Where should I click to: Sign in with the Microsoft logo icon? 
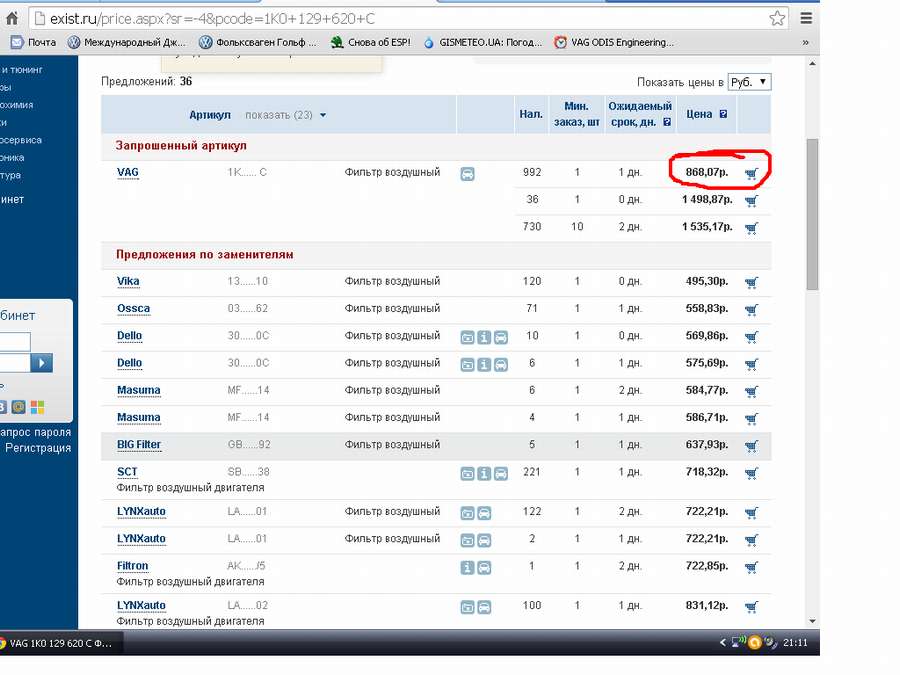coord(37,408)
